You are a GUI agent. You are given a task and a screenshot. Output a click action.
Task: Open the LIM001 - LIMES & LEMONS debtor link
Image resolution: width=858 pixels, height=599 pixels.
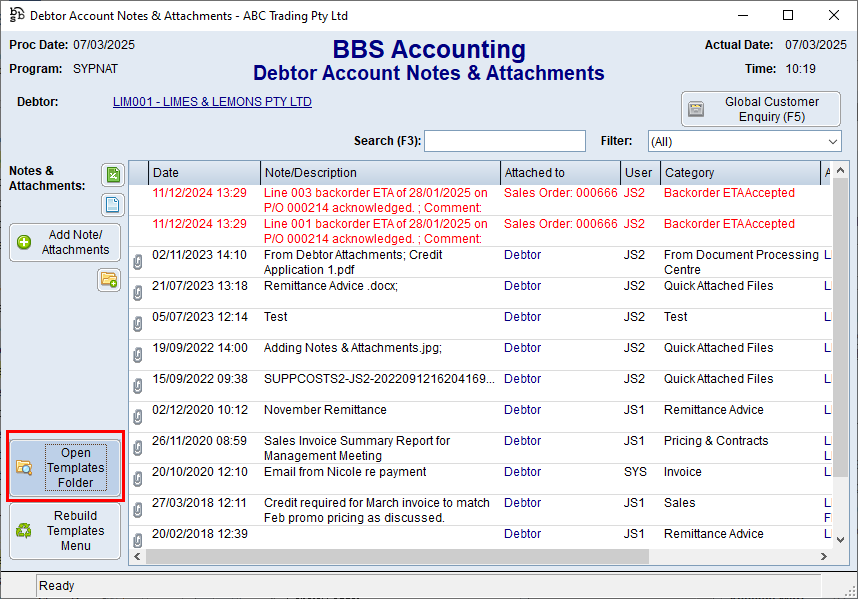[x=212, y=102]
